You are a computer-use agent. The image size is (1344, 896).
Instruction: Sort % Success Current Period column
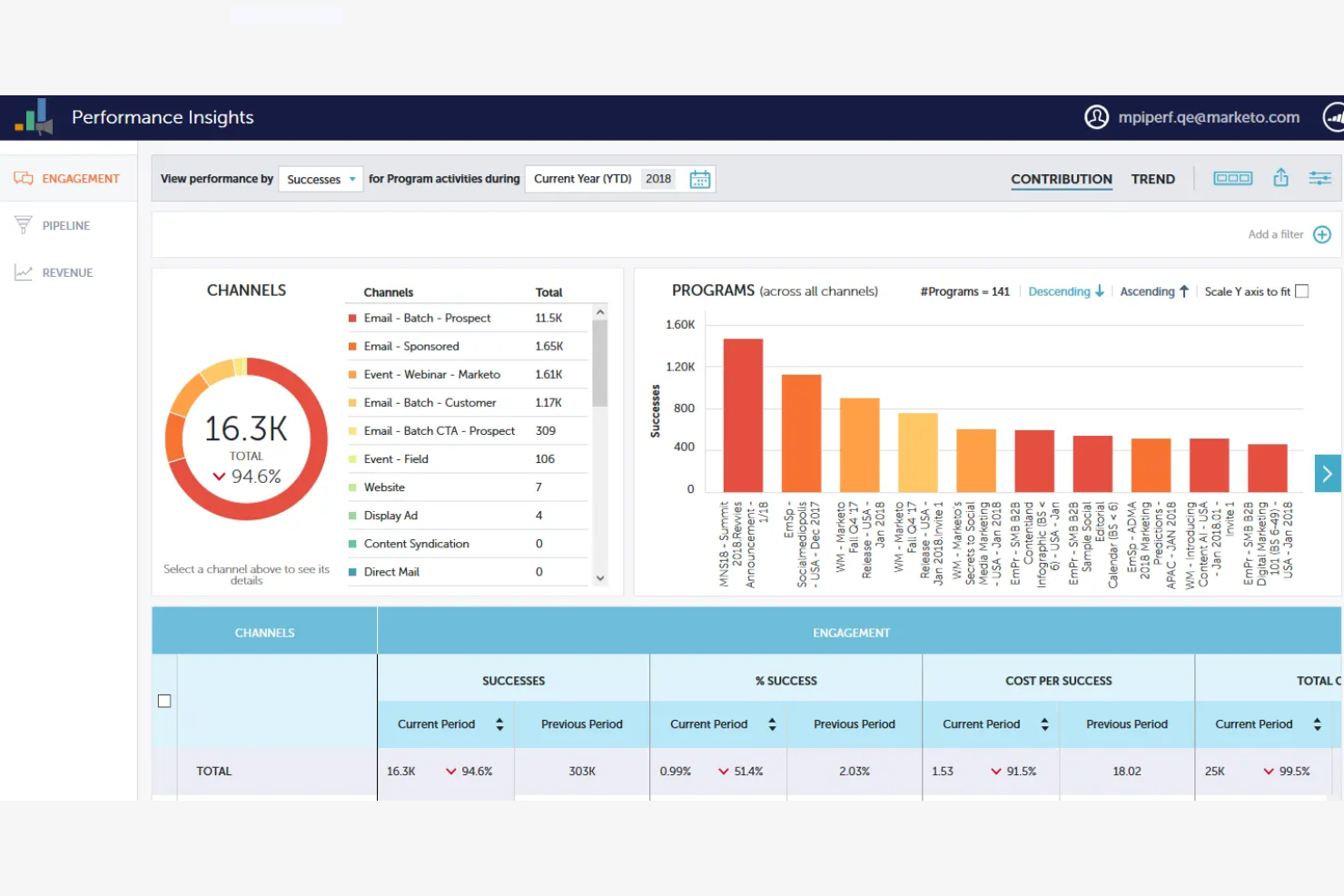click(772, 724)
